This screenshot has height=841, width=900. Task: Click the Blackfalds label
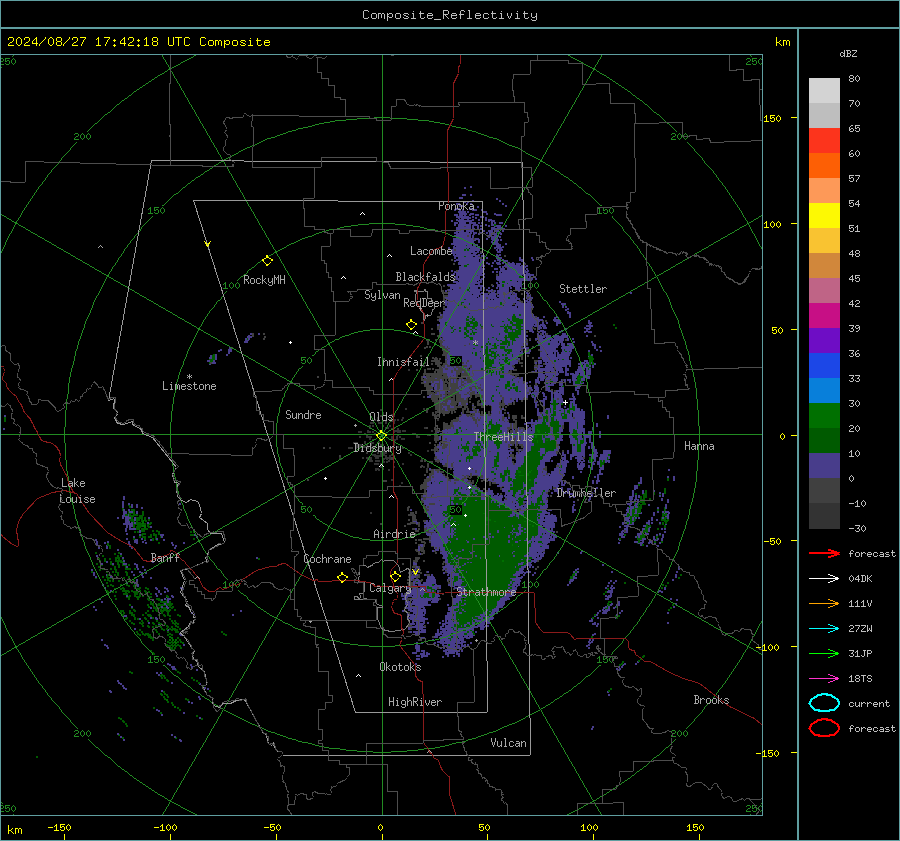pyautogui.click(x=425, y=277)
